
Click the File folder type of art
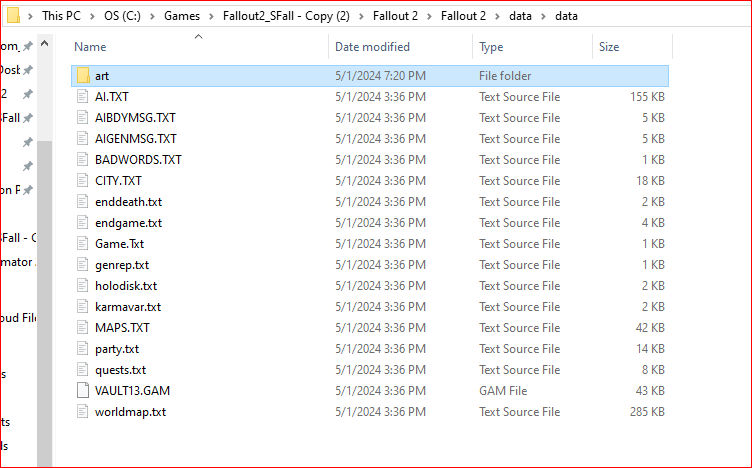pos(505,76)
